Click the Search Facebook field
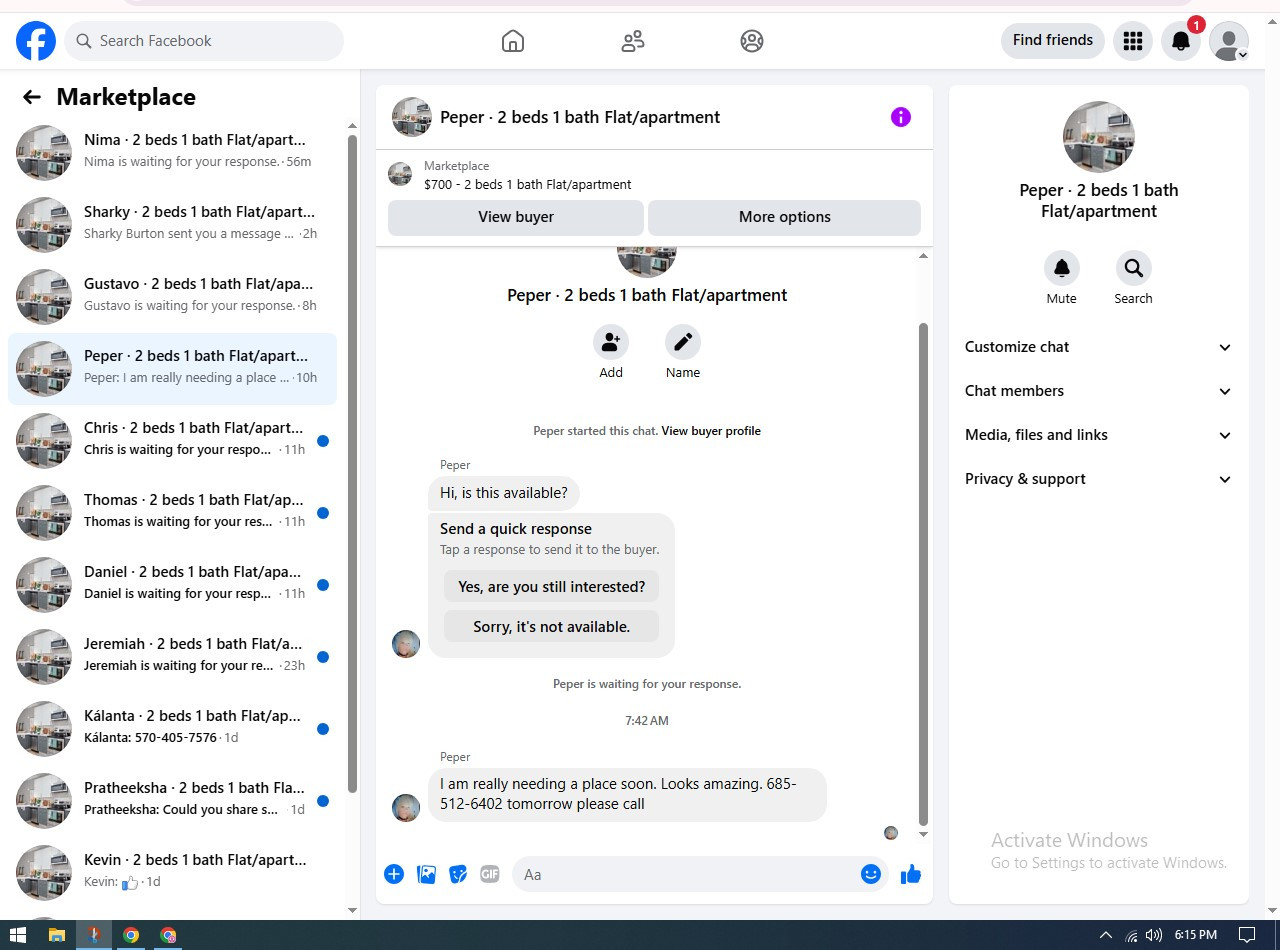 pyautogui.click(x=205, y=41)
